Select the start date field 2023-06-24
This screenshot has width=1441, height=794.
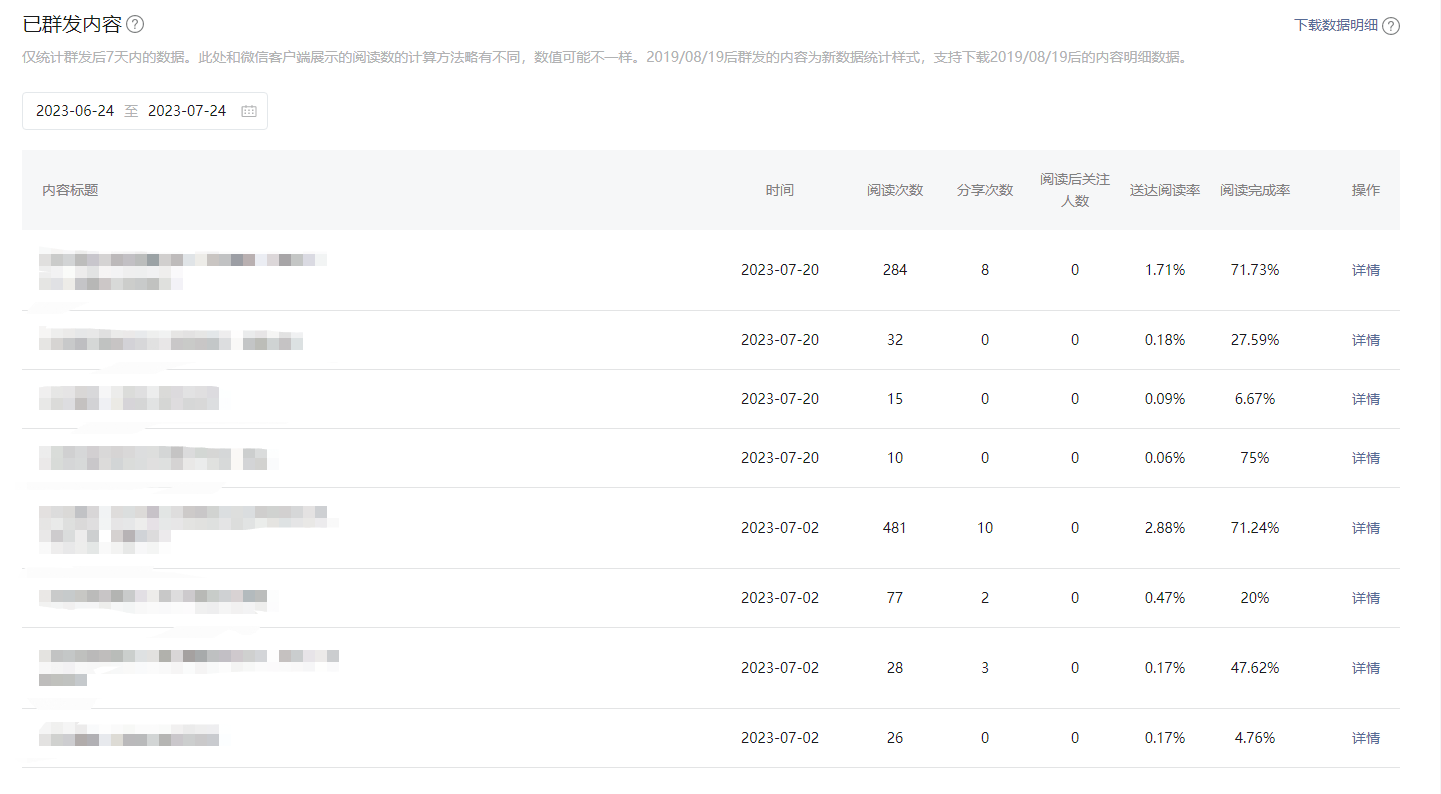(75, 111)
